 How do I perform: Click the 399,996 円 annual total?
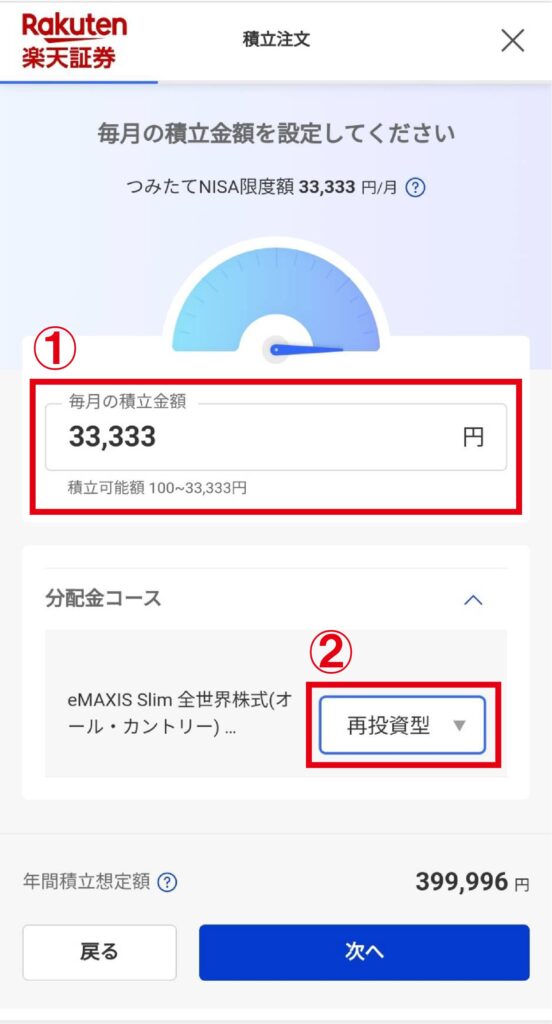pyautogui.click(x=472, y=883)
